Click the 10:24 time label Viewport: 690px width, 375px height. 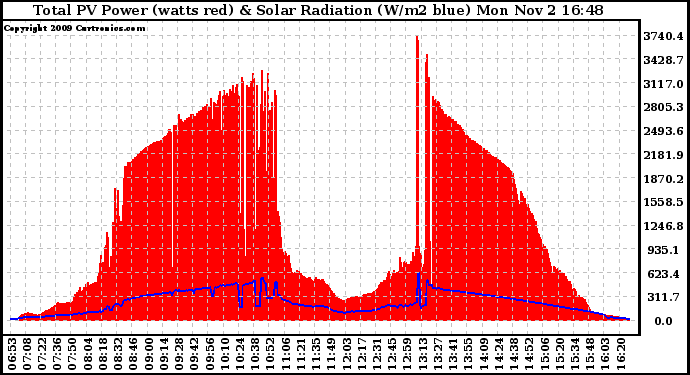(x=240, y=354)
